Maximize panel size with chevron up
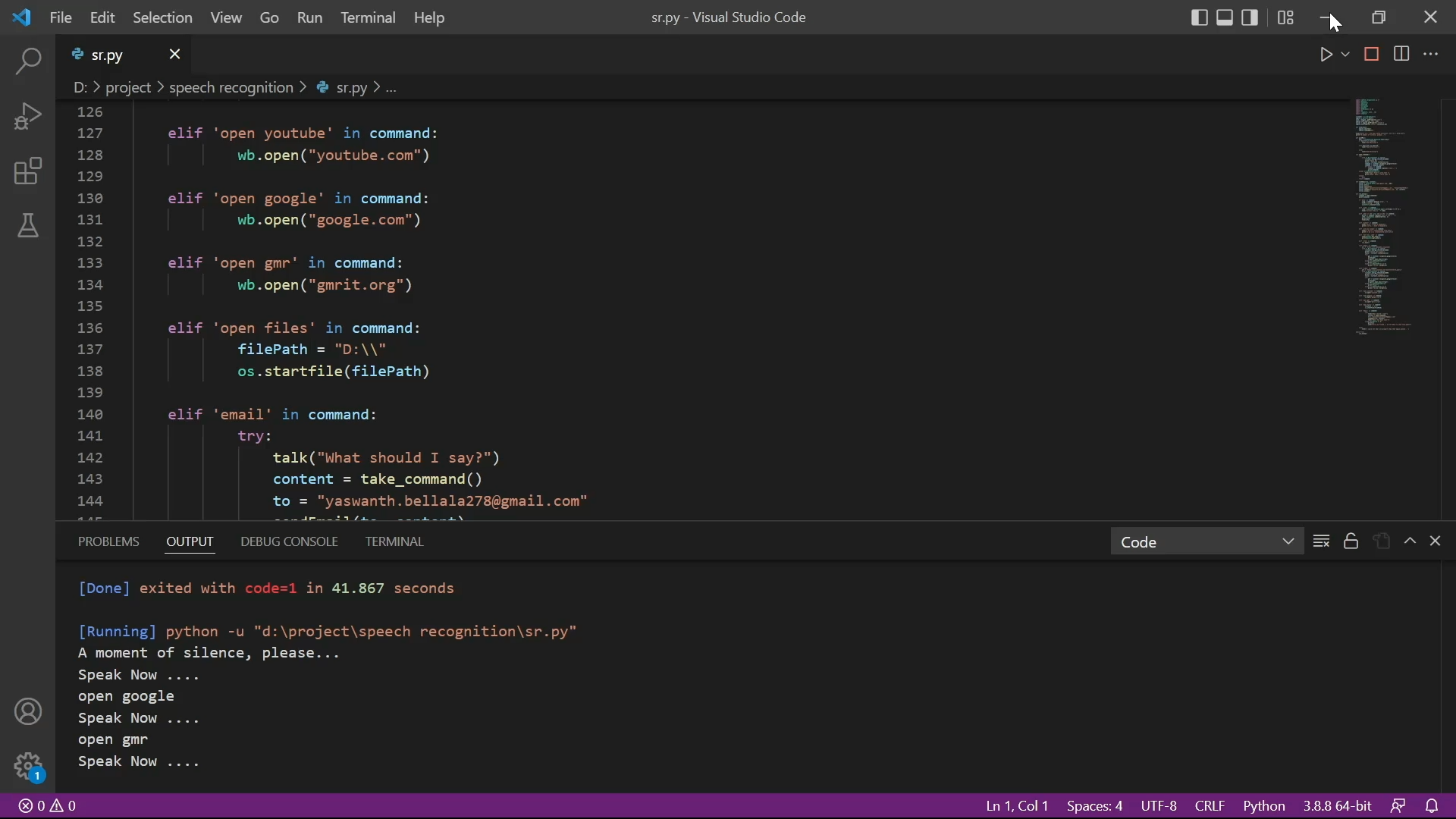The width and height of the screenshot is (1456, 819). point(1410,541)
